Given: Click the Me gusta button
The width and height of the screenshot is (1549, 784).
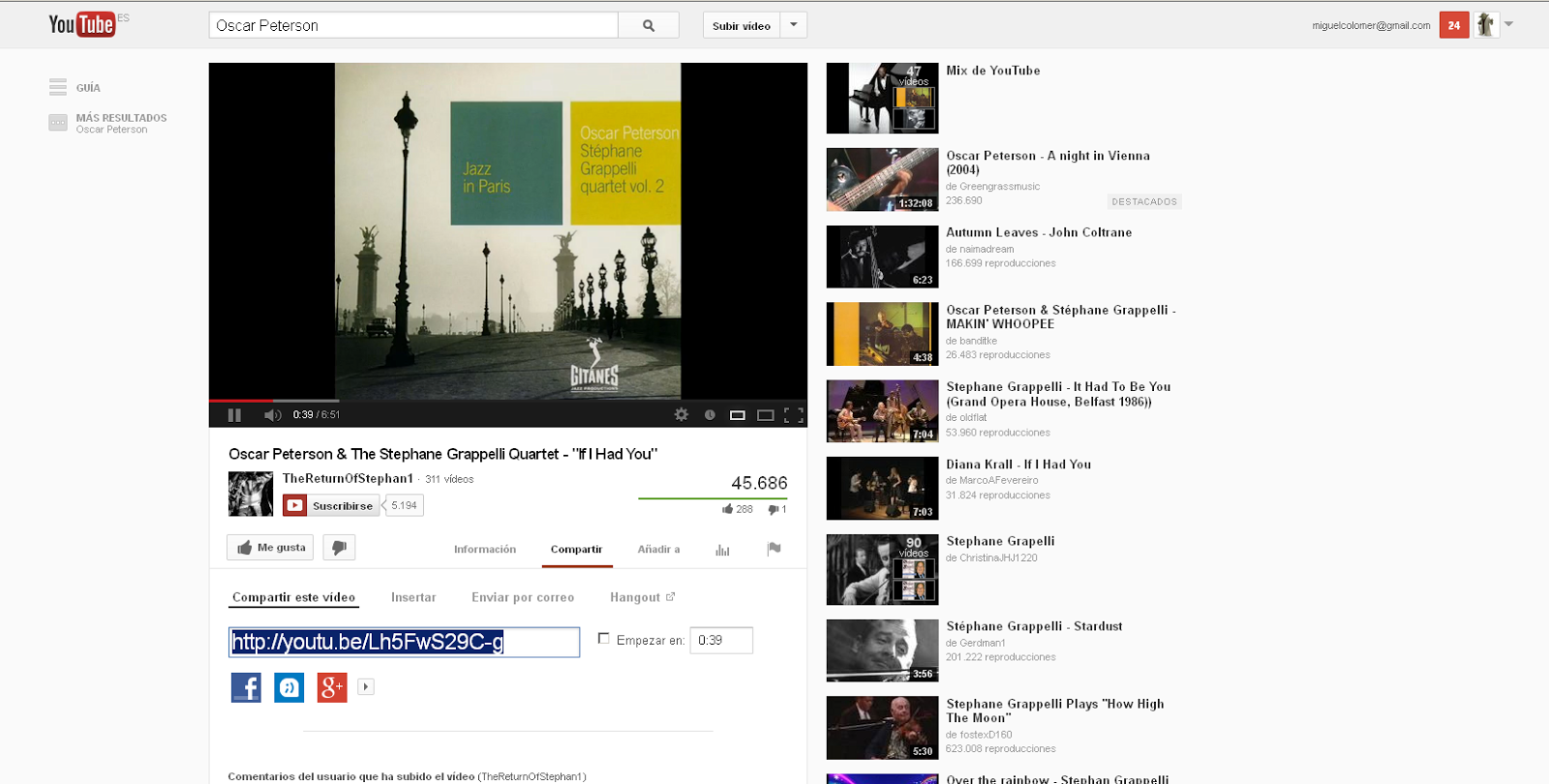Looking at the screenshot, I should (x=270, y=548).
